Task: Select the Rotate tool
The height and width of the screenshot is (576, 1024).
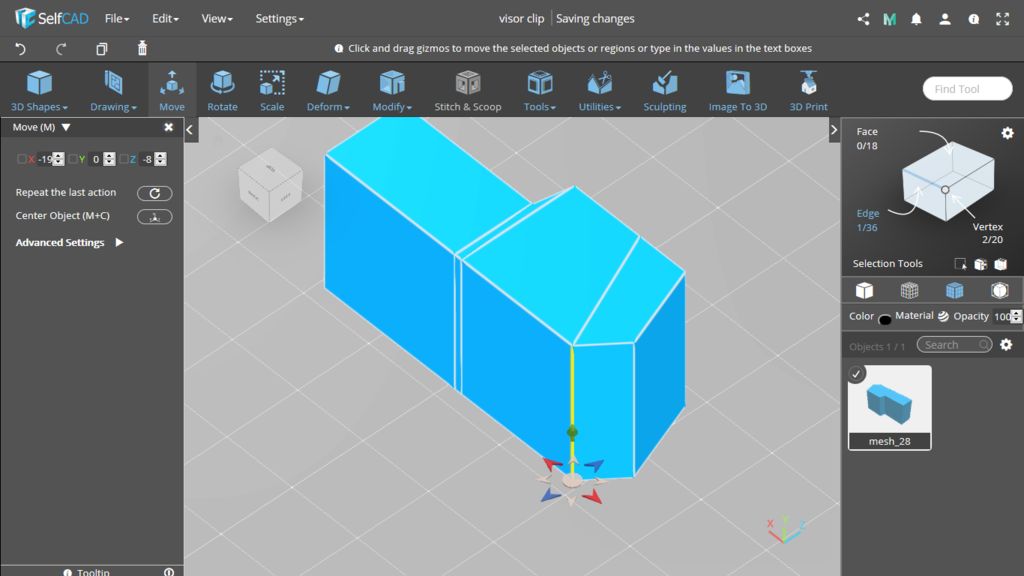Action: tap(222, 90)
